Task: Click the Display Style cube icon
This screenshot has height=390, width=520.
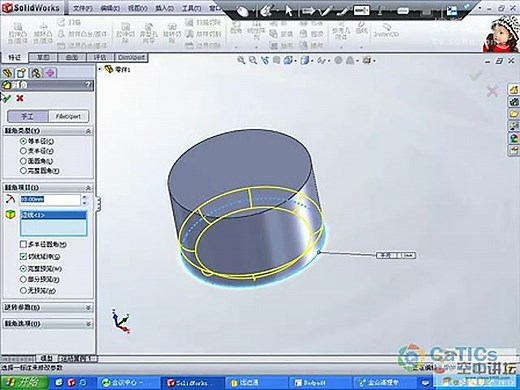Action: [305, 60]
